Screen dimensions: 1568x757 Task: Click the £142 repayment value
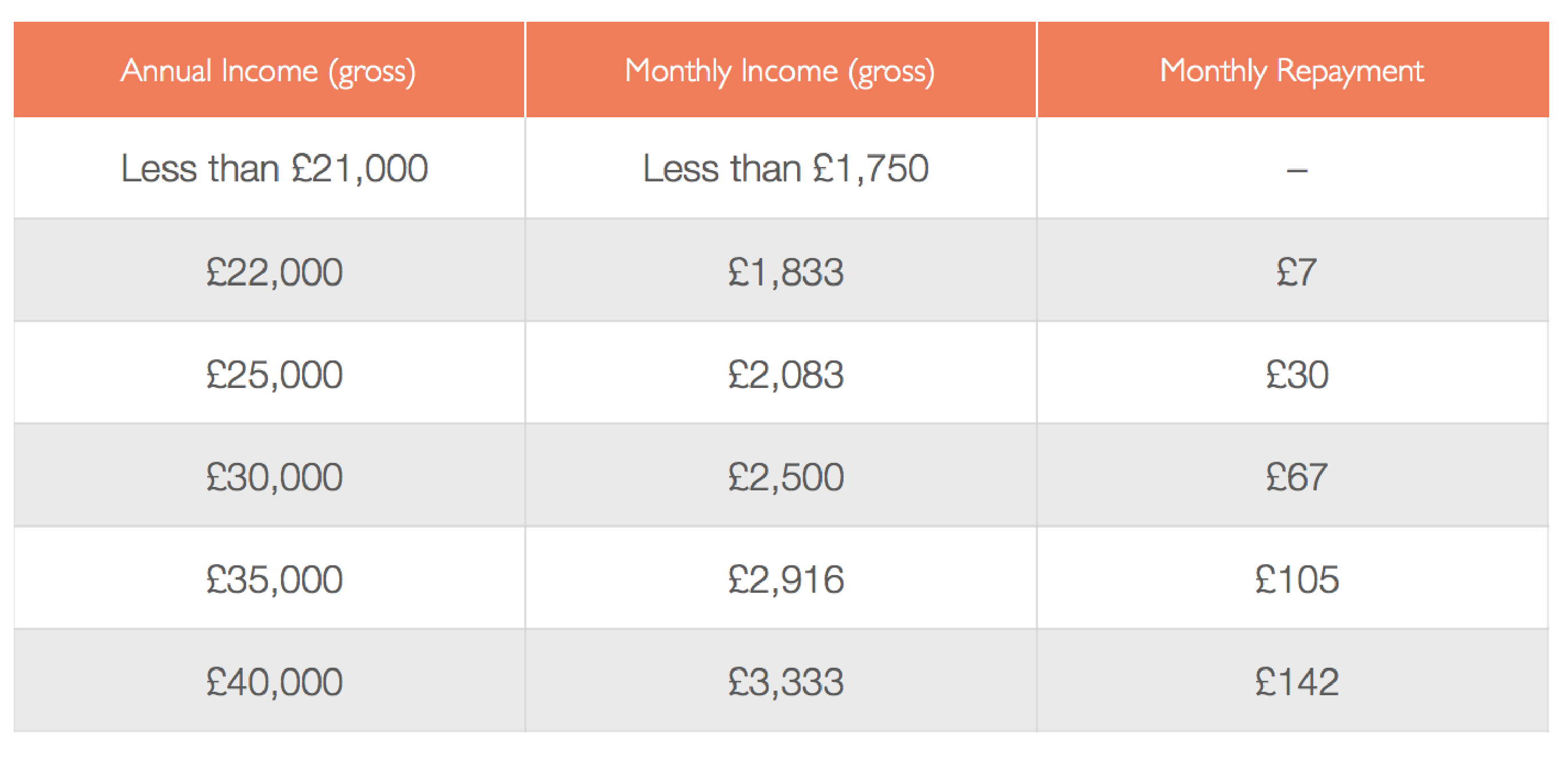[1297, 681]
